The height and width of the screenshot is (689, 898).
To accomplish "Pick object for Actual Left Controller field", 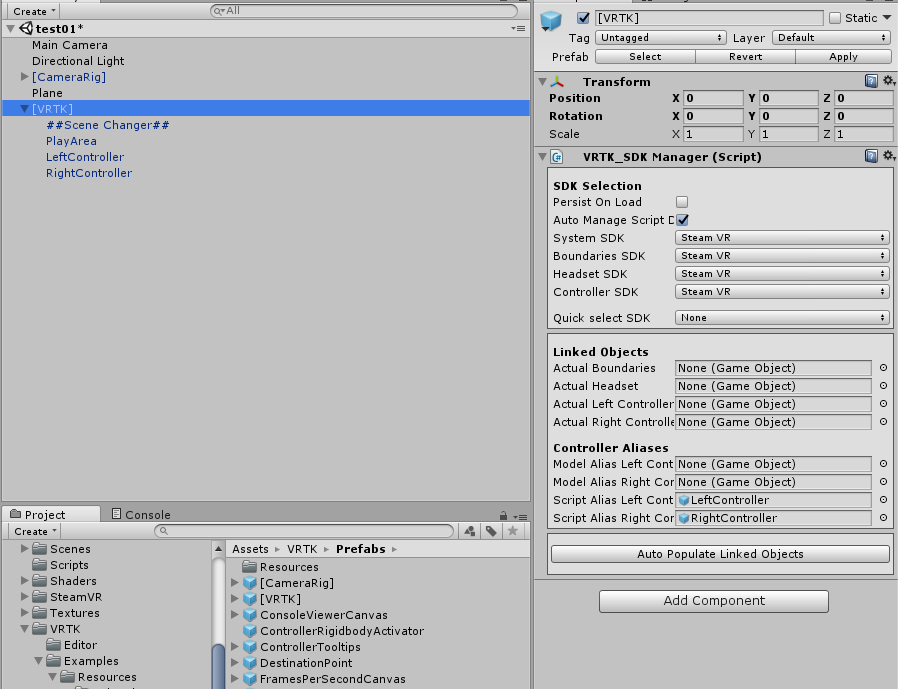I will [883, 404].
